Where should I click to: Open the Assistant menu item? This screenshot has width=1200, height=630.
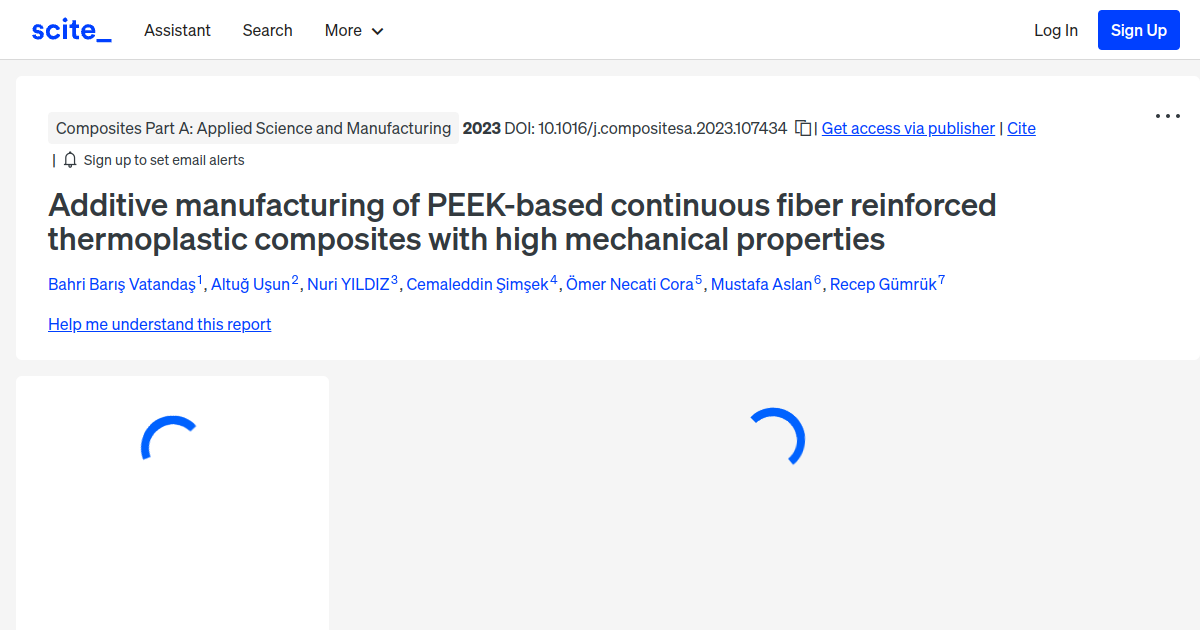[177, 30]
